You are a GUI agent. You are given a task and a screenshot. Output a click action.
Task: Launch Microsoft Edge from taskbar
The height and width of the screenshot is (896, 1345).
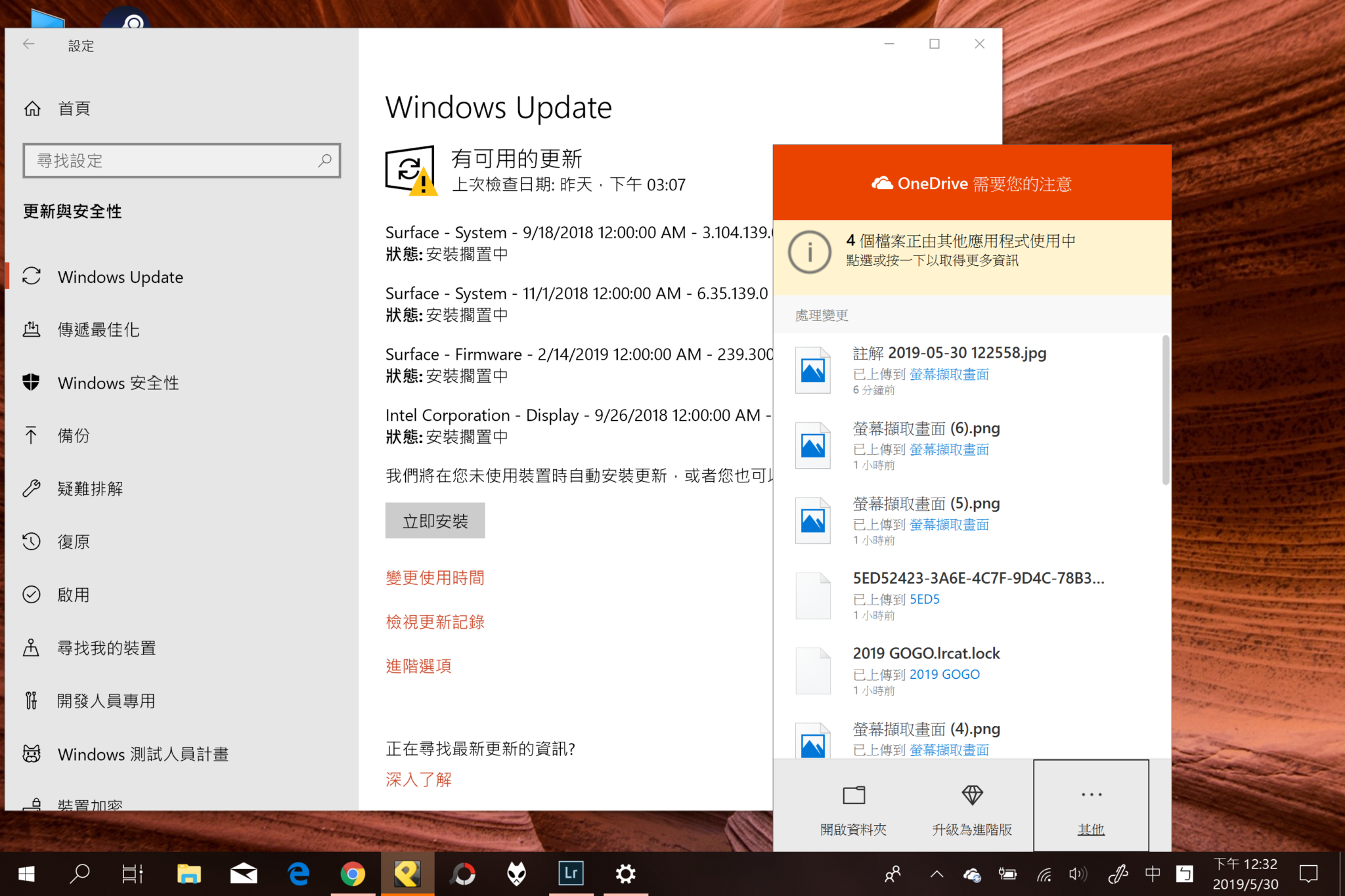click(299, 874)
